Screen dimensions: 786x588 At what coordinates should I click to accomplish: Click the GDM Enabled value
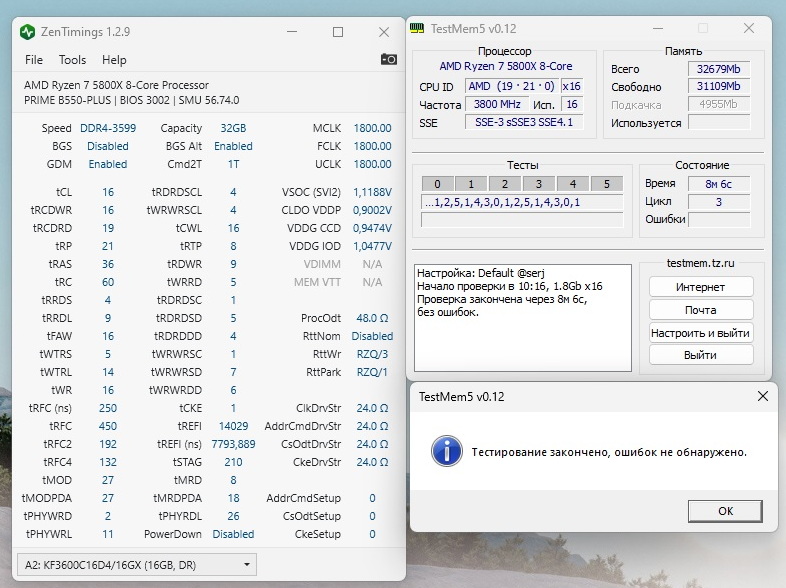(108, 164)
